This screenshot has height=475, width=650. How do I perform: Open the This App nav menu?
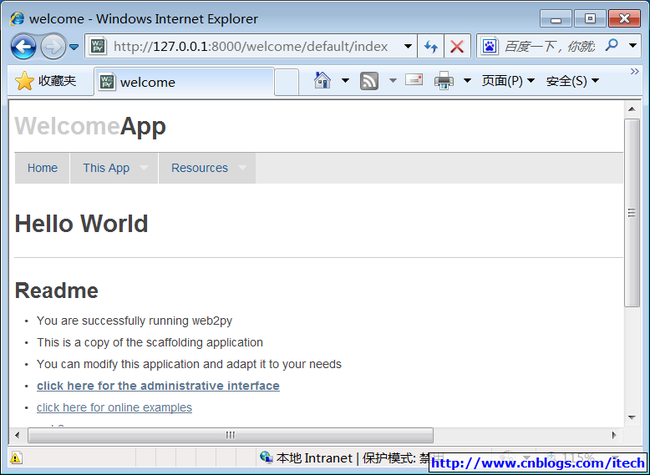click(114, 168)
